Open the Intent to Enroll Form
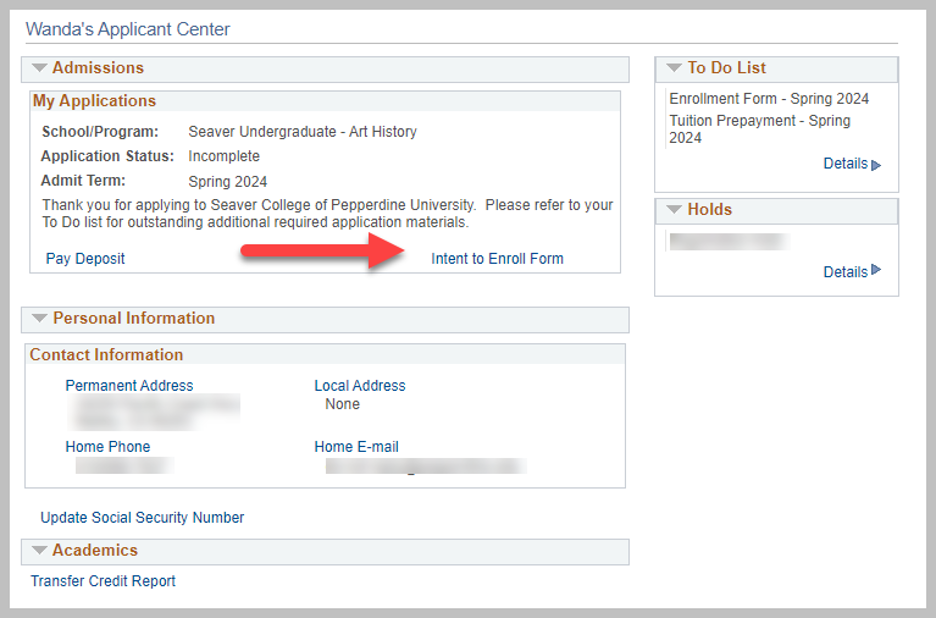This screenshot has width=936, height=618. point(497,259)
